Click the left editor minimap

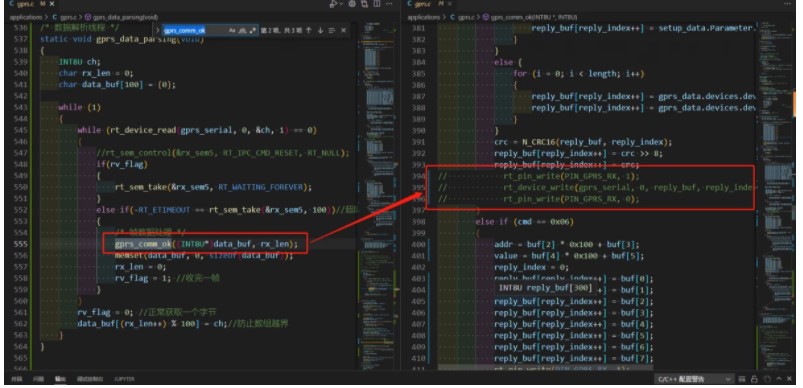[x=378, y=195]
